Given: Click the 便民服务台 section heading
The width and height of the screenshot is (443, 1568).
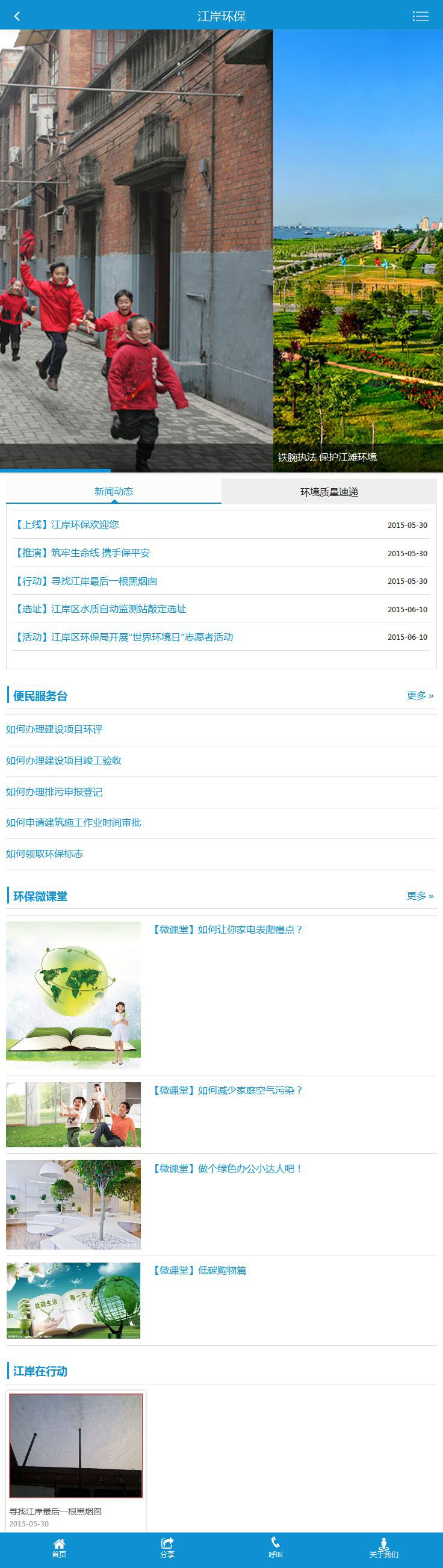Looking at the screenshot, I should pos(40,696).
